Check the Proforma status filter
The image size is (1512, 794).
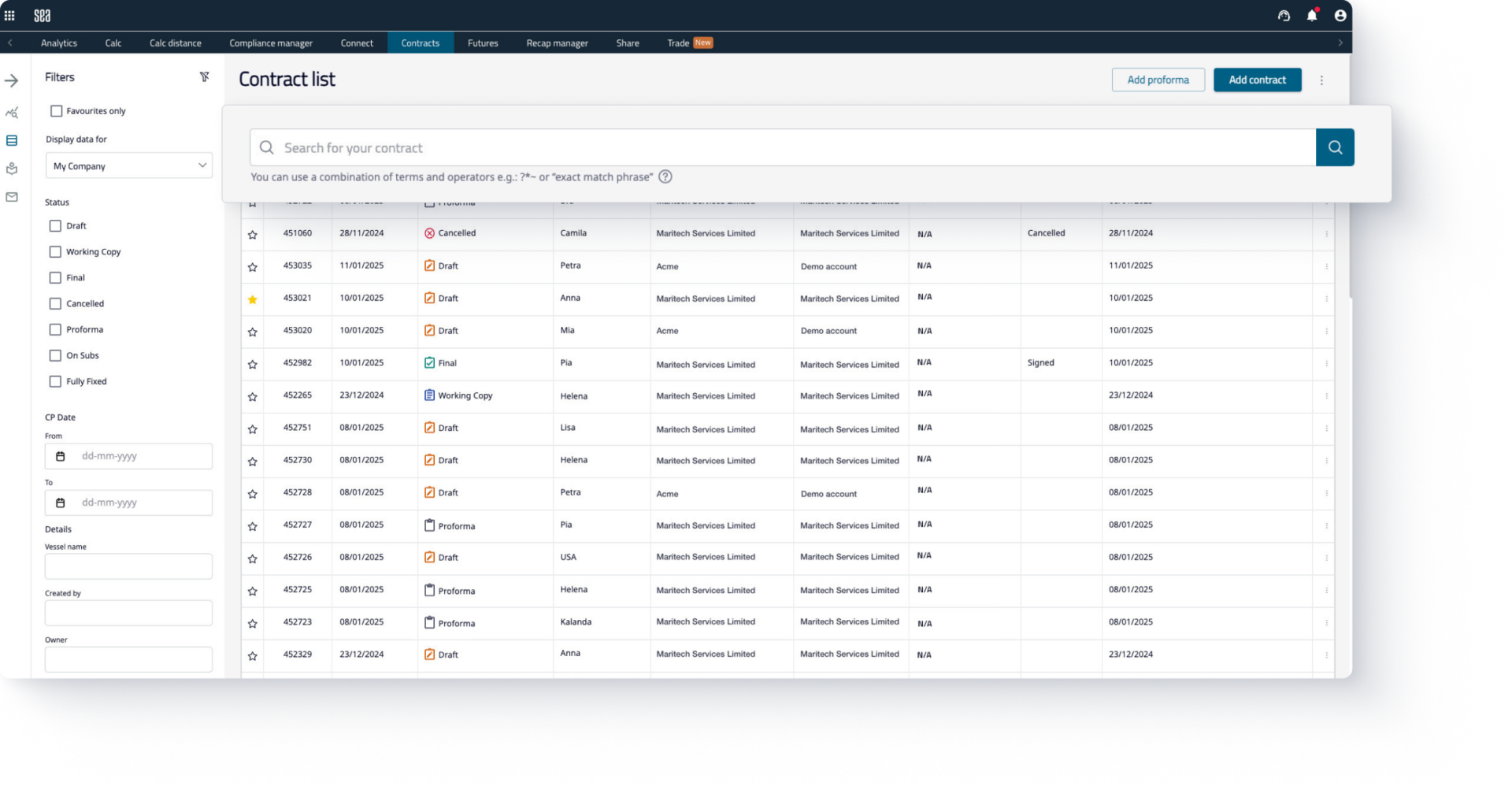55,330
